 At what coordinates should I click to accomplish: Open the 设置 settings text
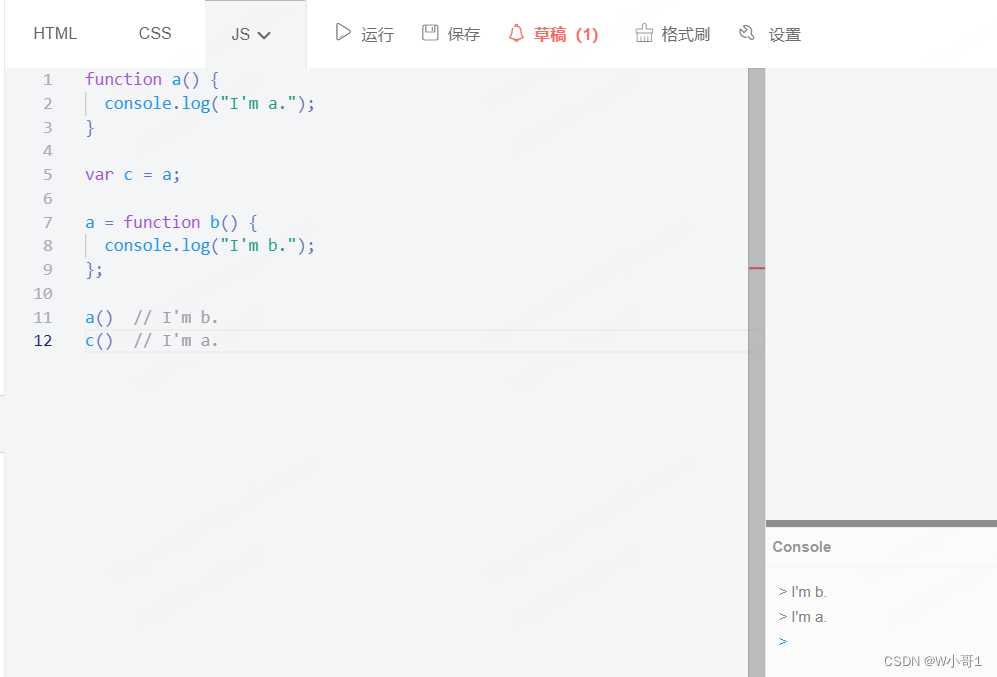[785, 34]
